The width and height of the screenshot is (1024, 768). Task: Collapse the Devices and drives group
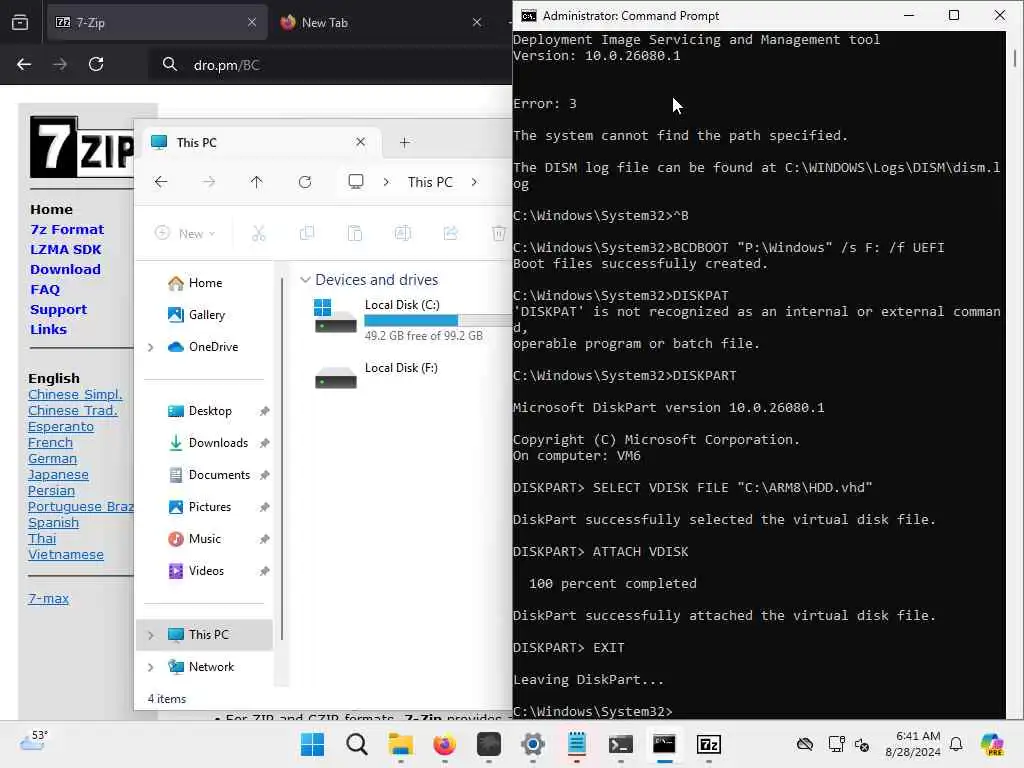point(305,280)
